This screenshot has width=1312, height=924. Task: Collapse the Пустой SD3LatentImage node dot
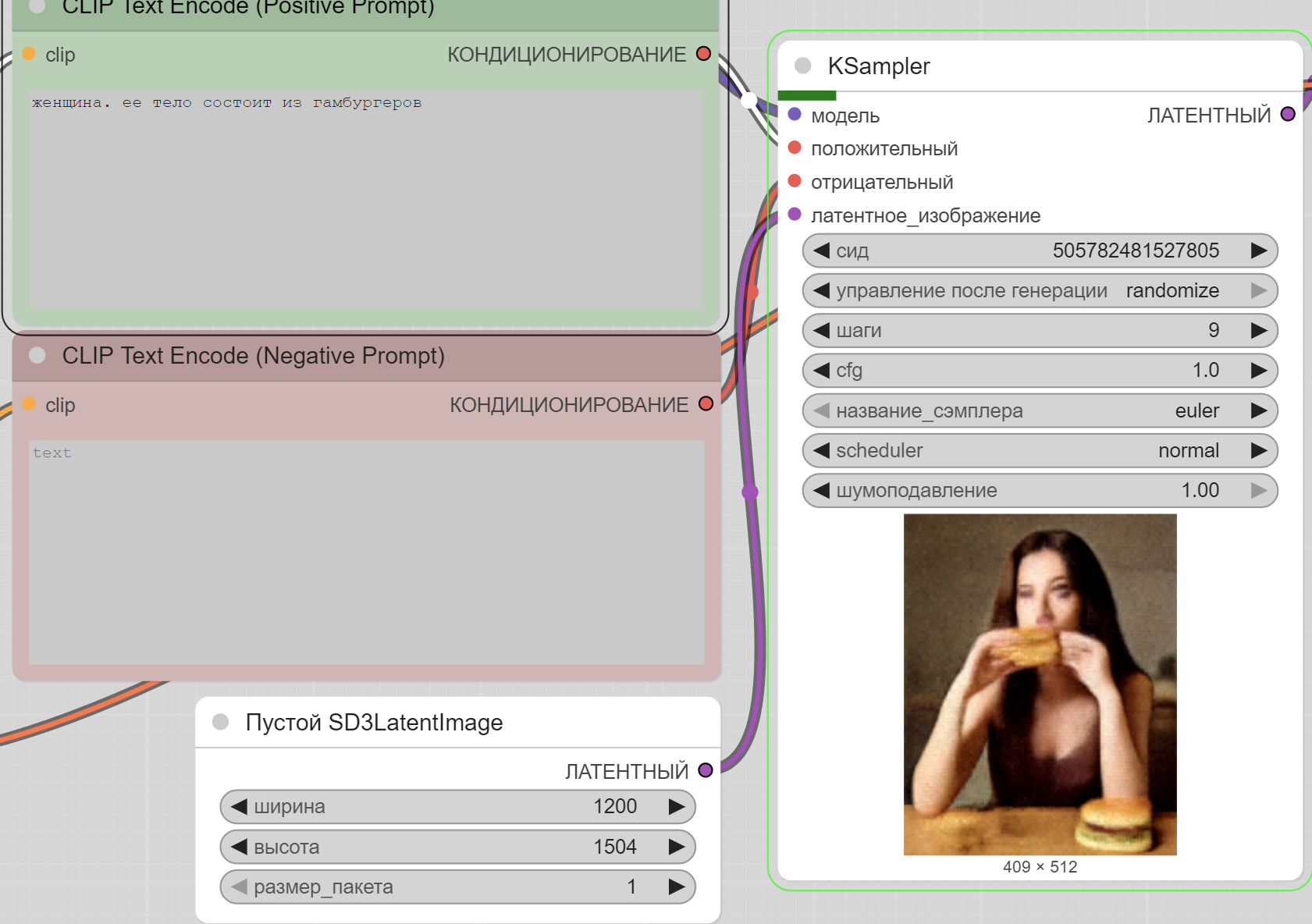220,722
